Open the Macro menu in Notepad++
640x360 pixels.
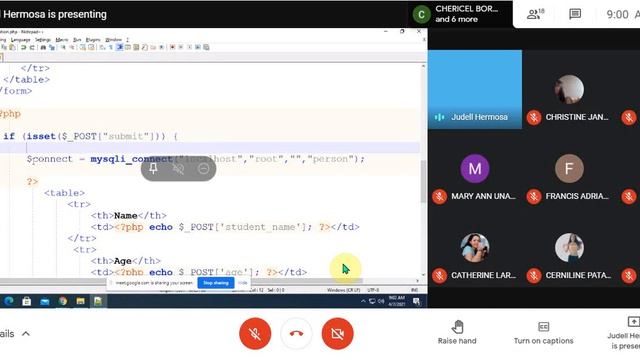pos(62,40)
